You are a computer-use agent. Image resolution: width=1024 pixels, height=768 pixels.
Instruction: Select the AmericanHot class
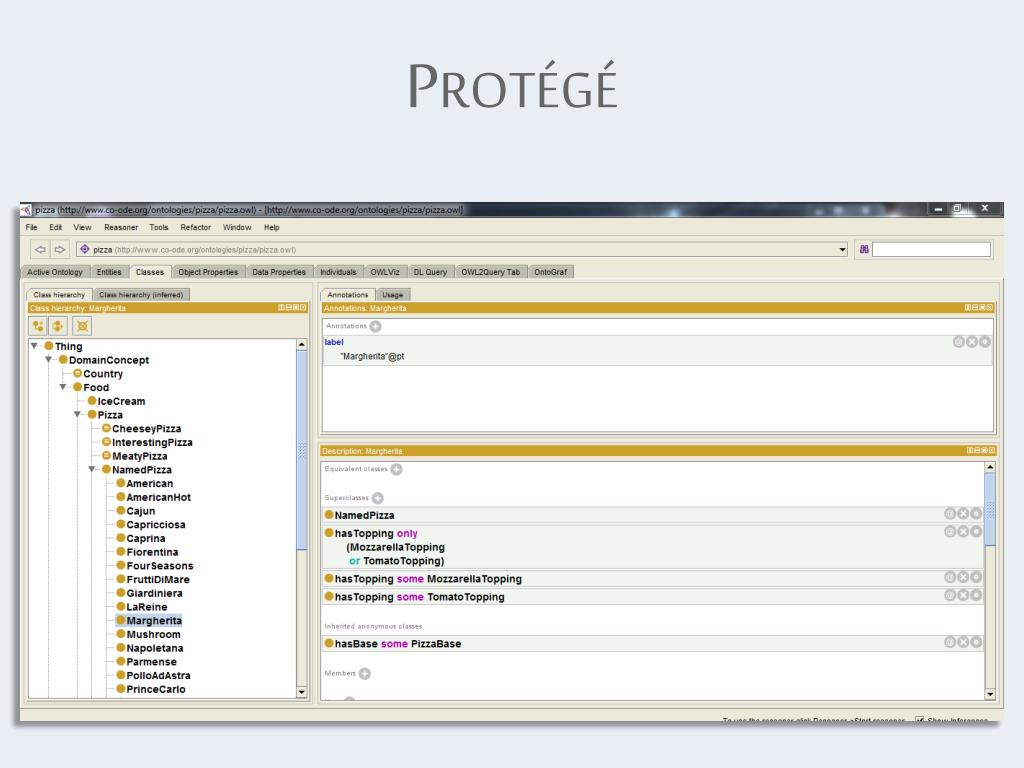point(158,497)
